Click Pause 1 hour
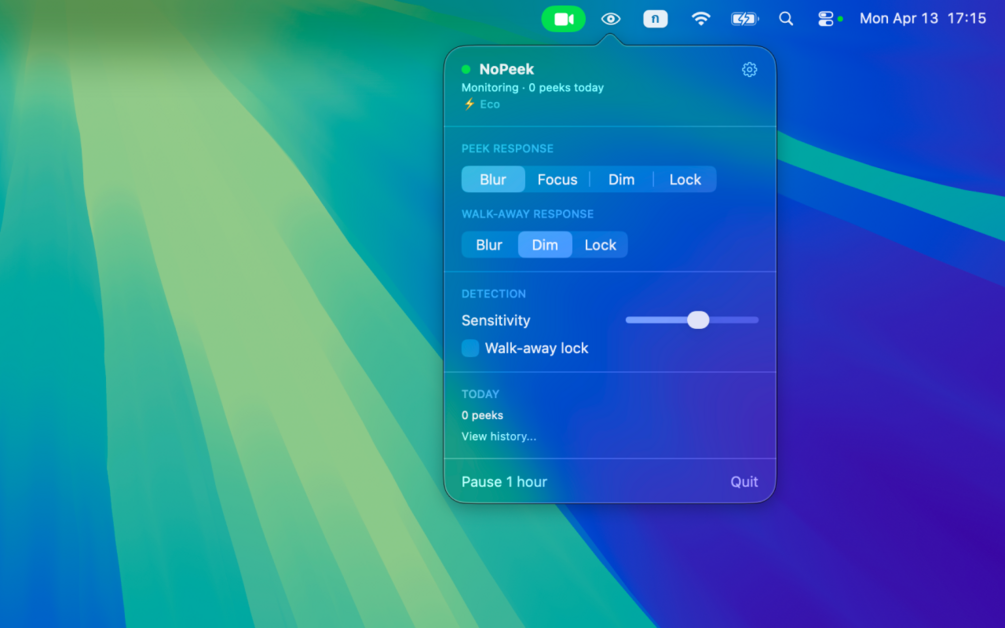Screen dimensions: 1005x628 [504, 482]
